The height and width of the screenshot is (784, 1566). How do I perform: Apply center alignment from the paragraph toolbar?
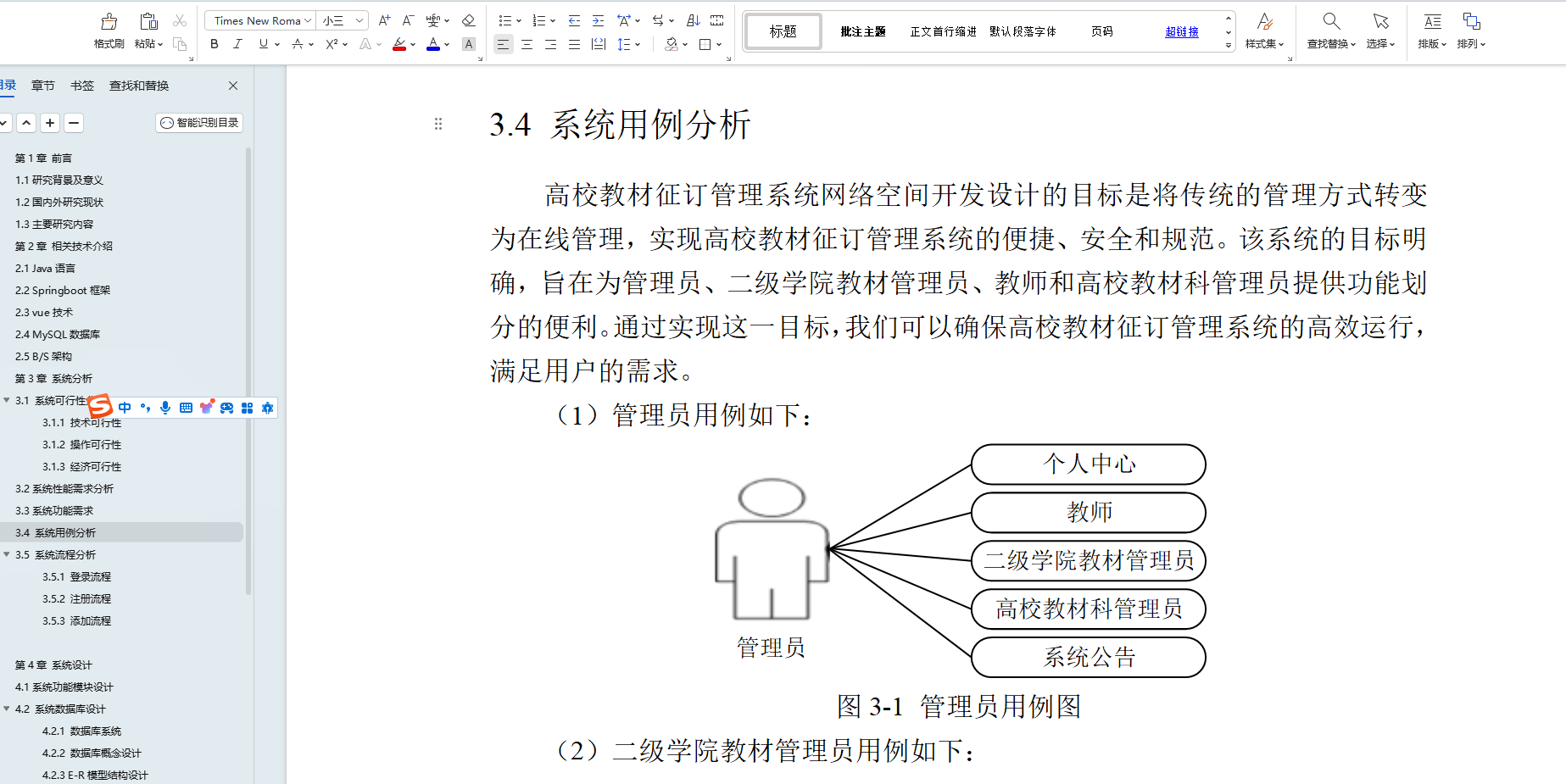click(527, 44)
